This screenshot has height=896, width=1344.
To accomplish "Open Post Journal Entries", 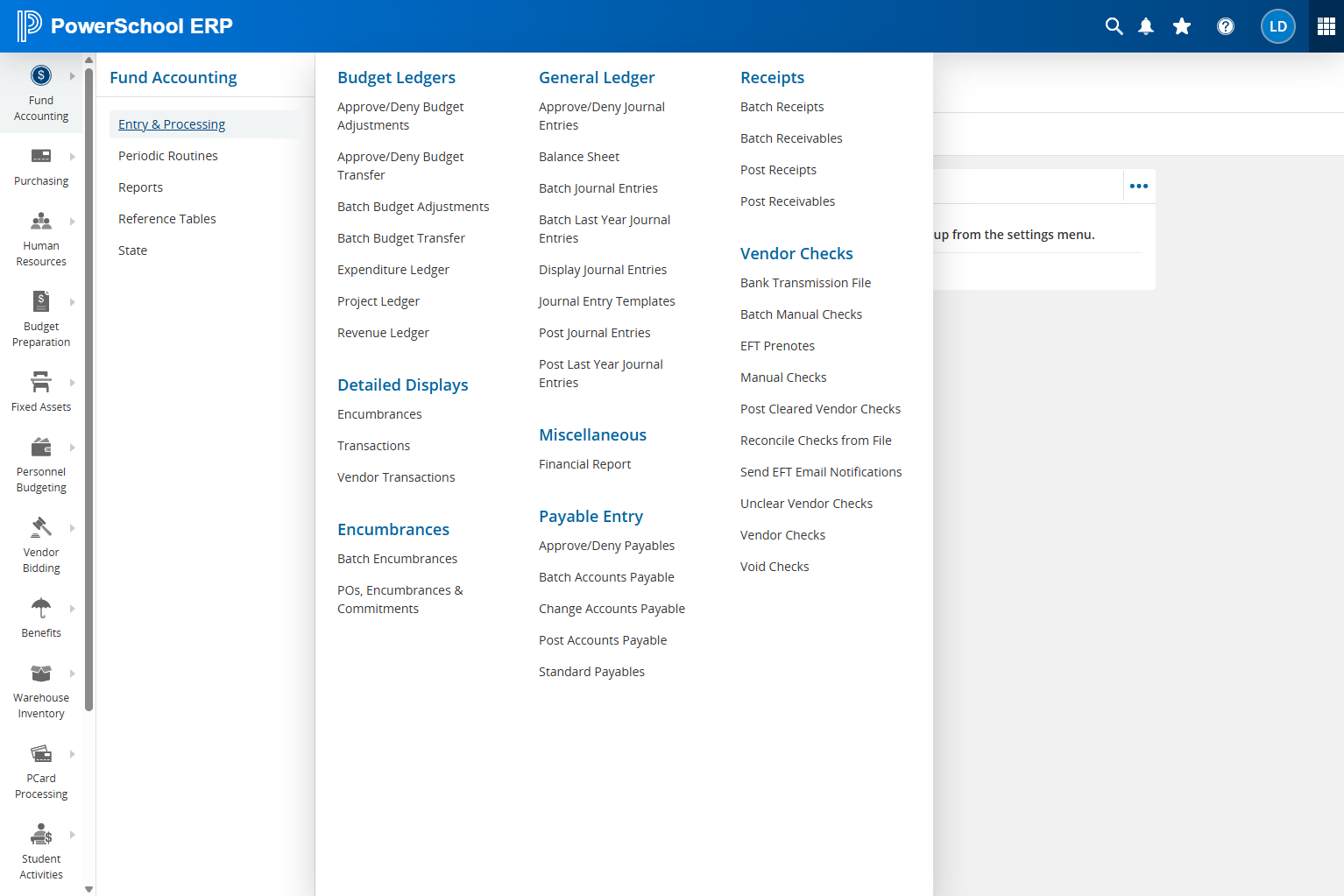I will (x=595, y=333).
